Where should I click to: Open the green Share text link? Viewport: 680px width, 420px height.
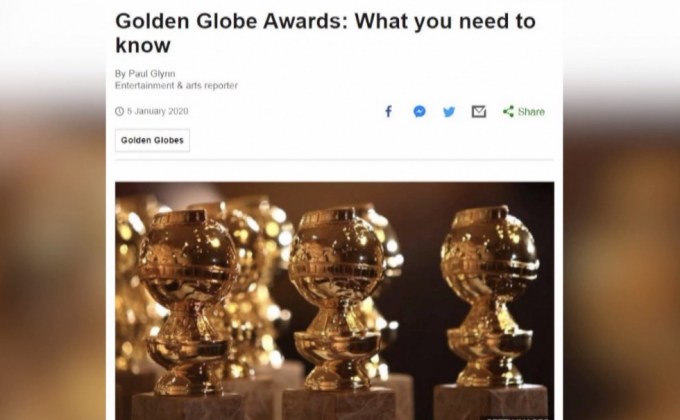click(531, 112)
